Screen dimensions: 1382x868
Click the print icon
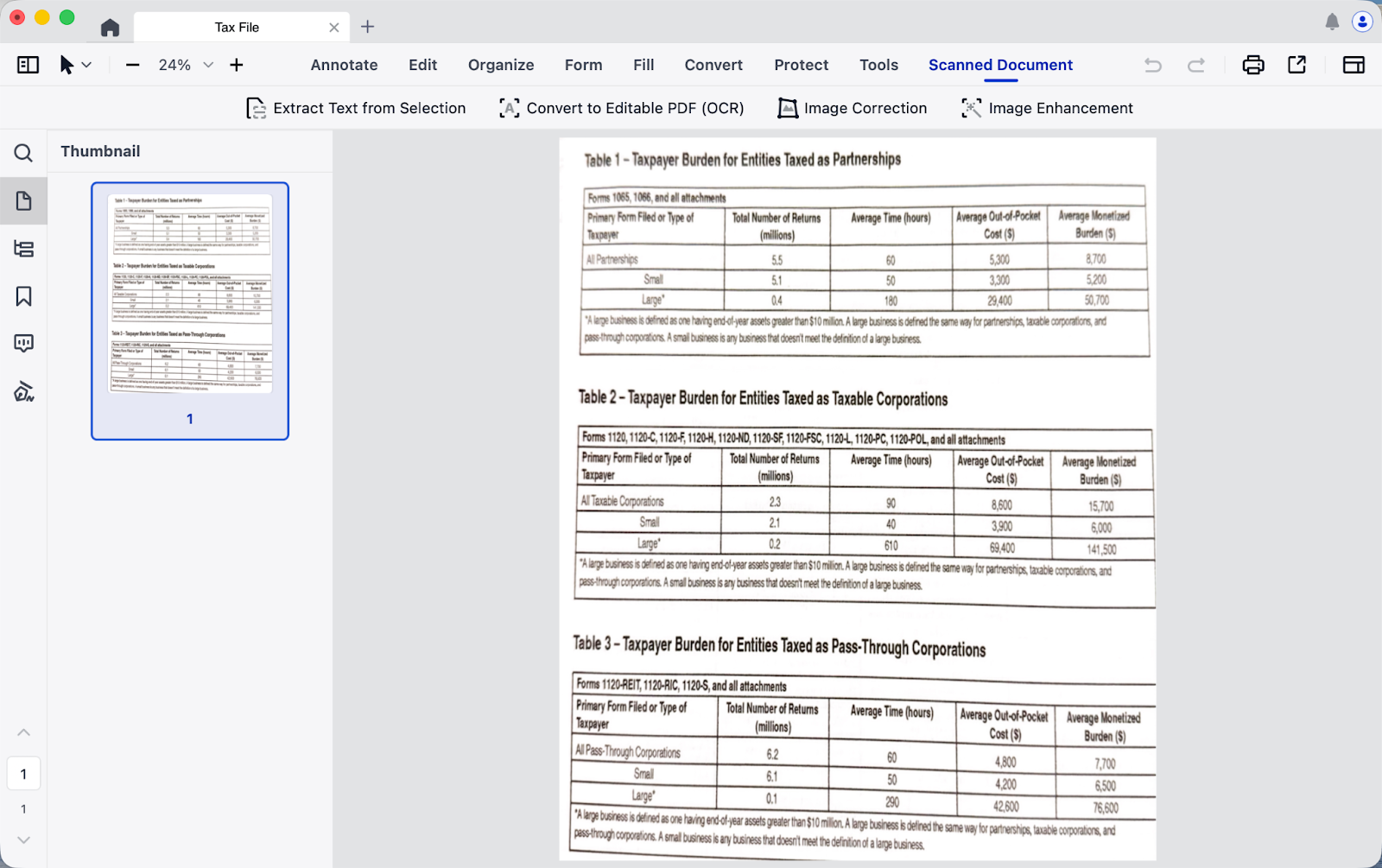[1253, 65]
